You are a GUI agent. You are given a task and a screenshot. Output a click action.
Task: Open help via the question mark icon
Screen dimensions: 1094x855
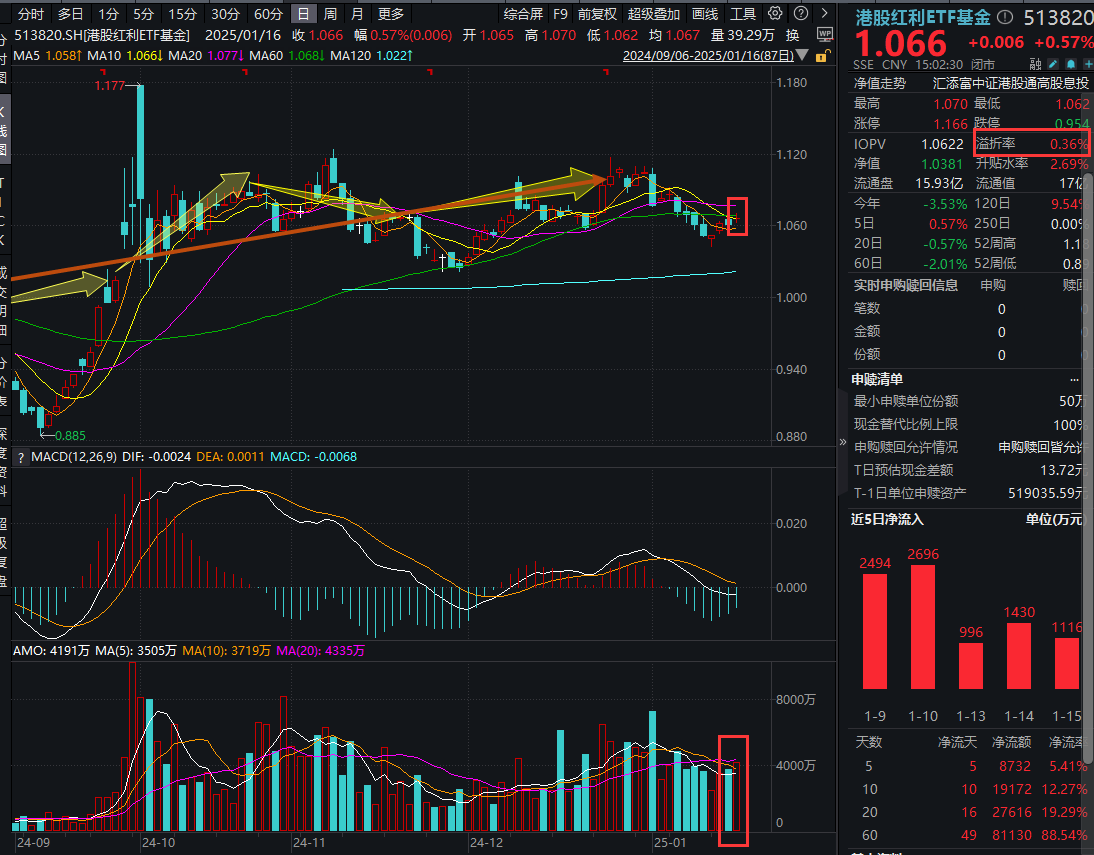pos(800,14)
